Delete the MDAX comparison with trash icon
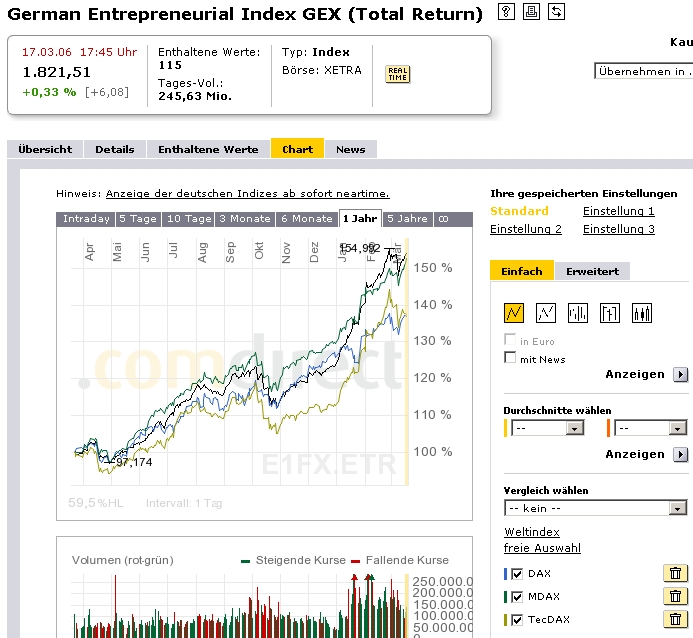693x638 pixels. pyautogui.click(x=675, y=596)
